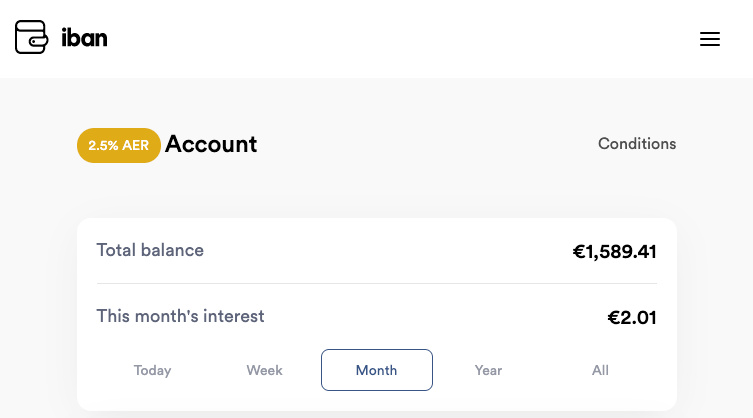This screenshot has height=418, width=753.
Task: Select the Today period tab
Action: coord(153,370)
